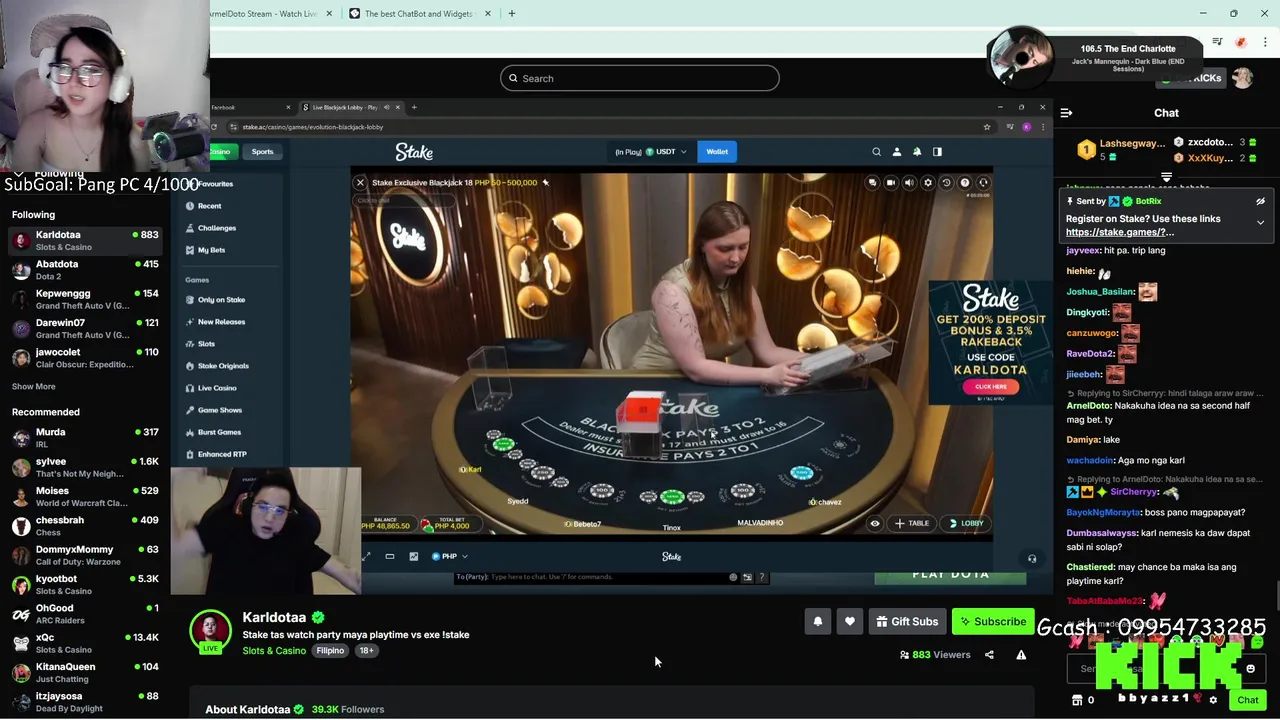This screenshot has height=720, width=1280.
Task: Collapse the chat panel arrow icon
Action: (x=1066, y=113)
